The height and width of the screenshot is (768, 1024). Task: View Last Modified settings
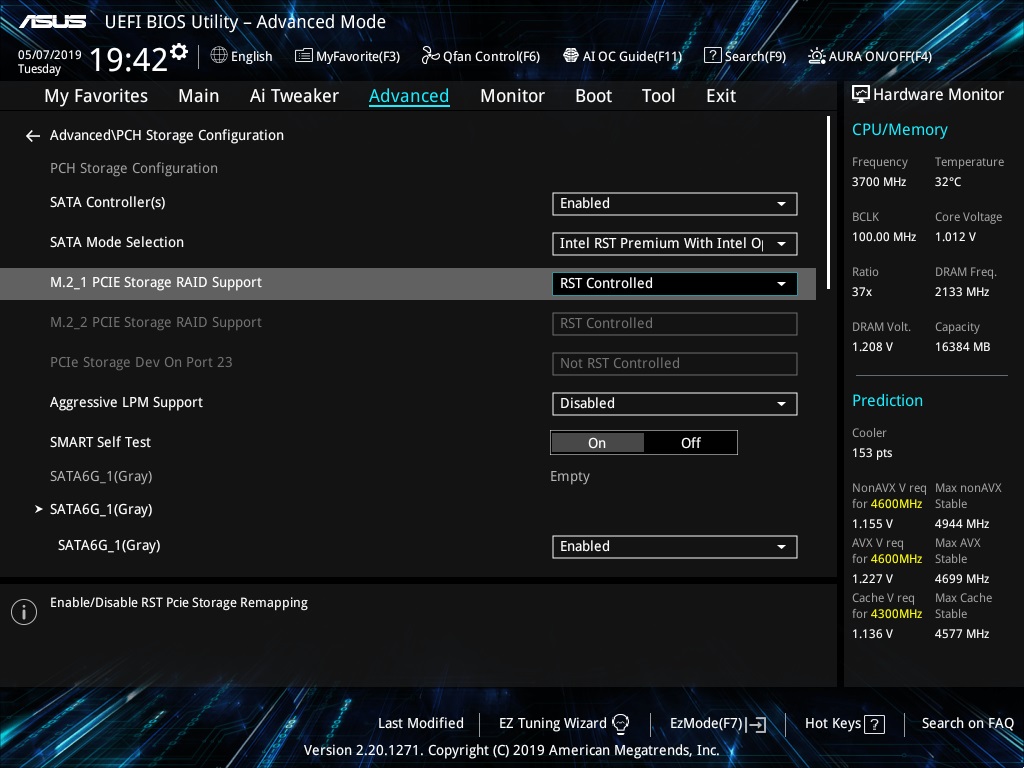click(x=421, y=724)
